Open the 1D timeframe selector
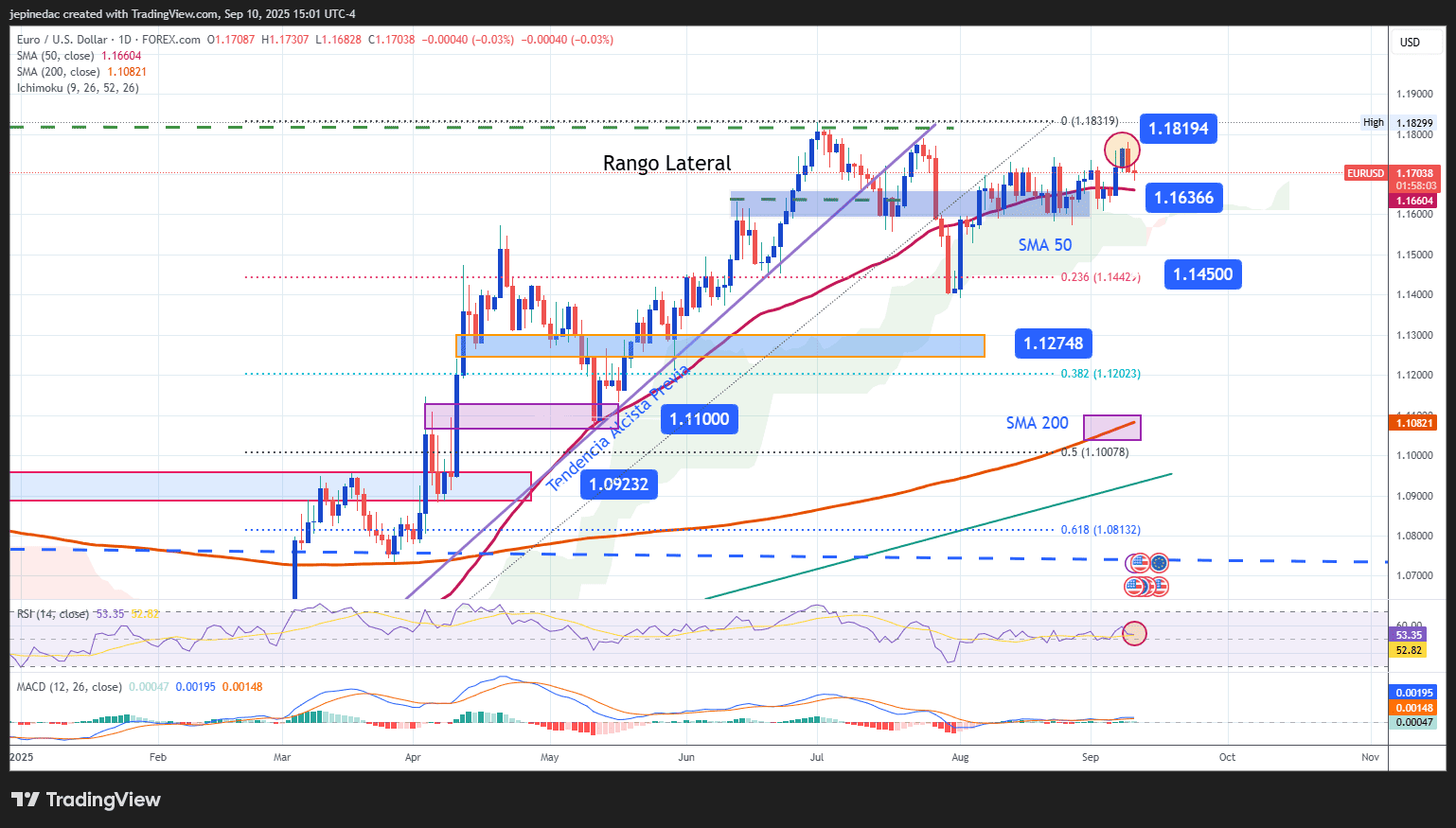The image size is (1456, 828). coord(126,41)
